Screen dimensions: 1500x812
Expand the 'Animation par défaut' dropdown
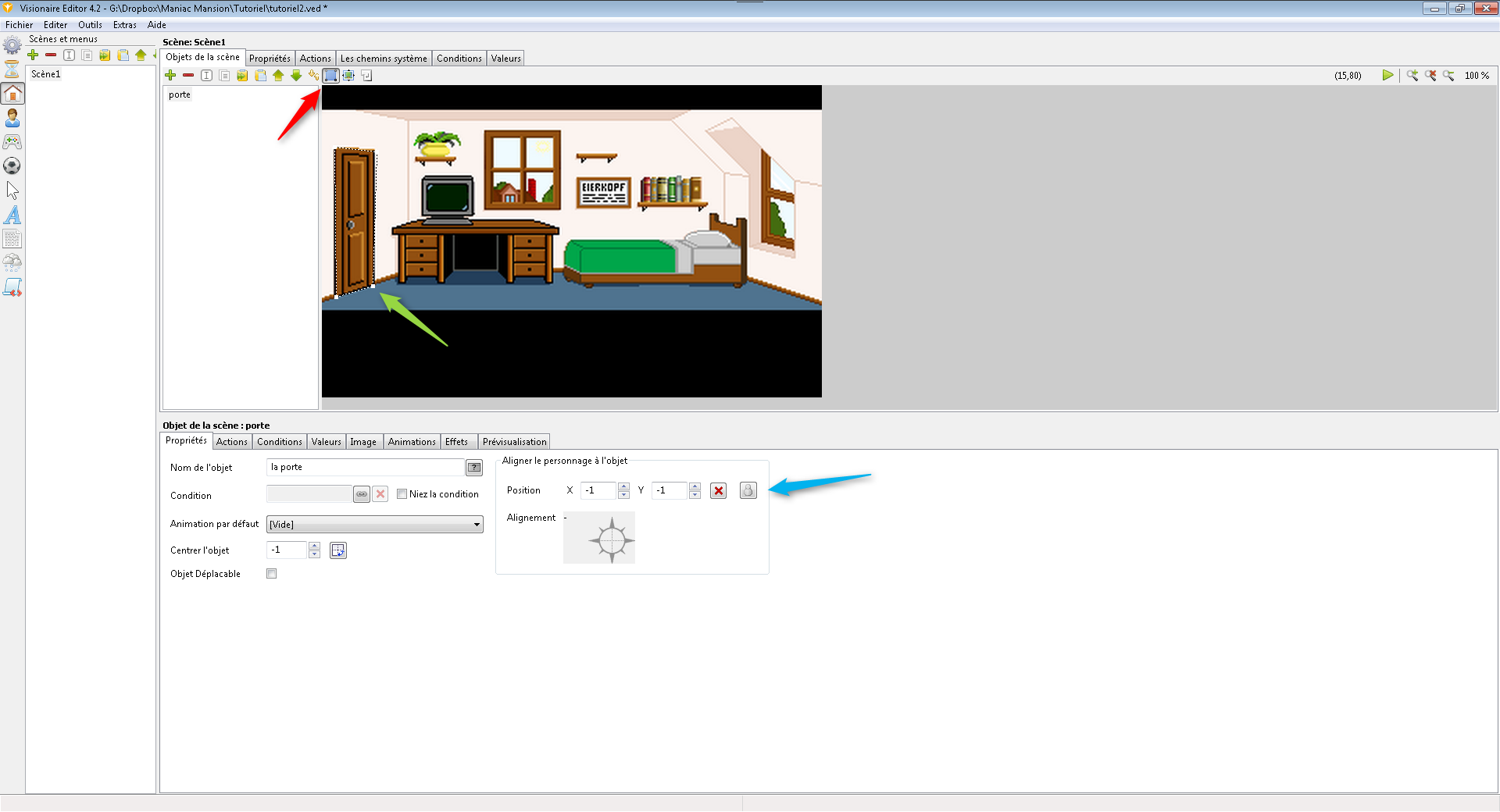point(477,525)
